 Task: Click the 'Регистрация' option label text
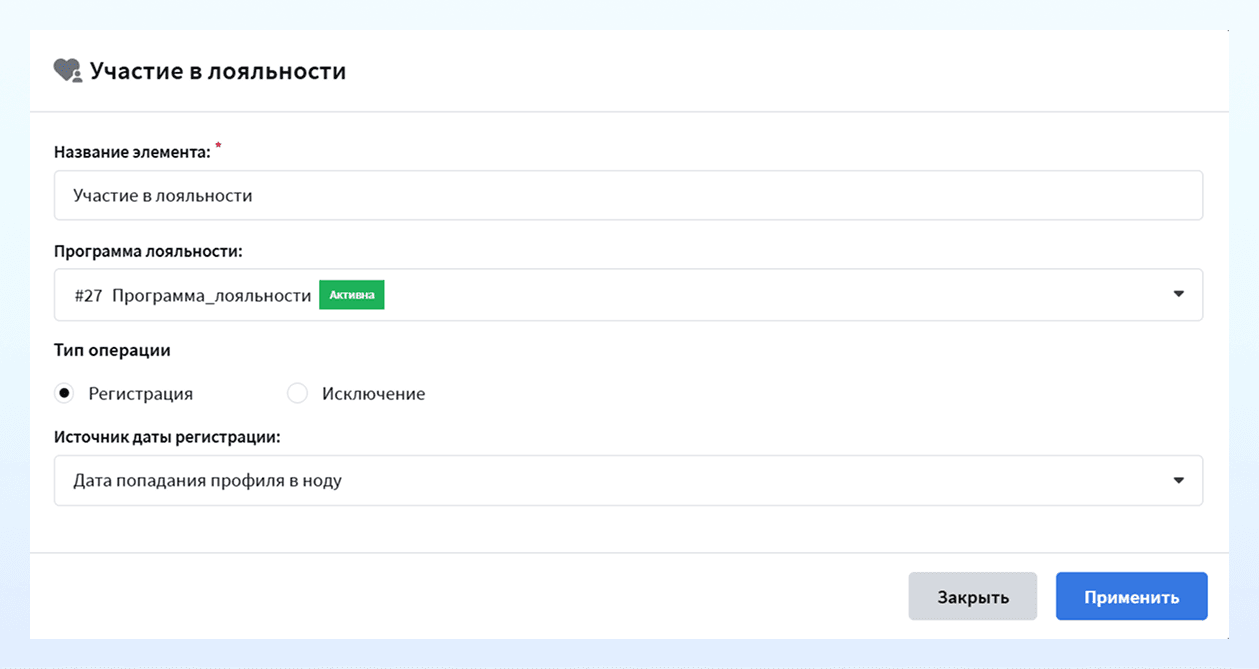[x=141, y=393]
